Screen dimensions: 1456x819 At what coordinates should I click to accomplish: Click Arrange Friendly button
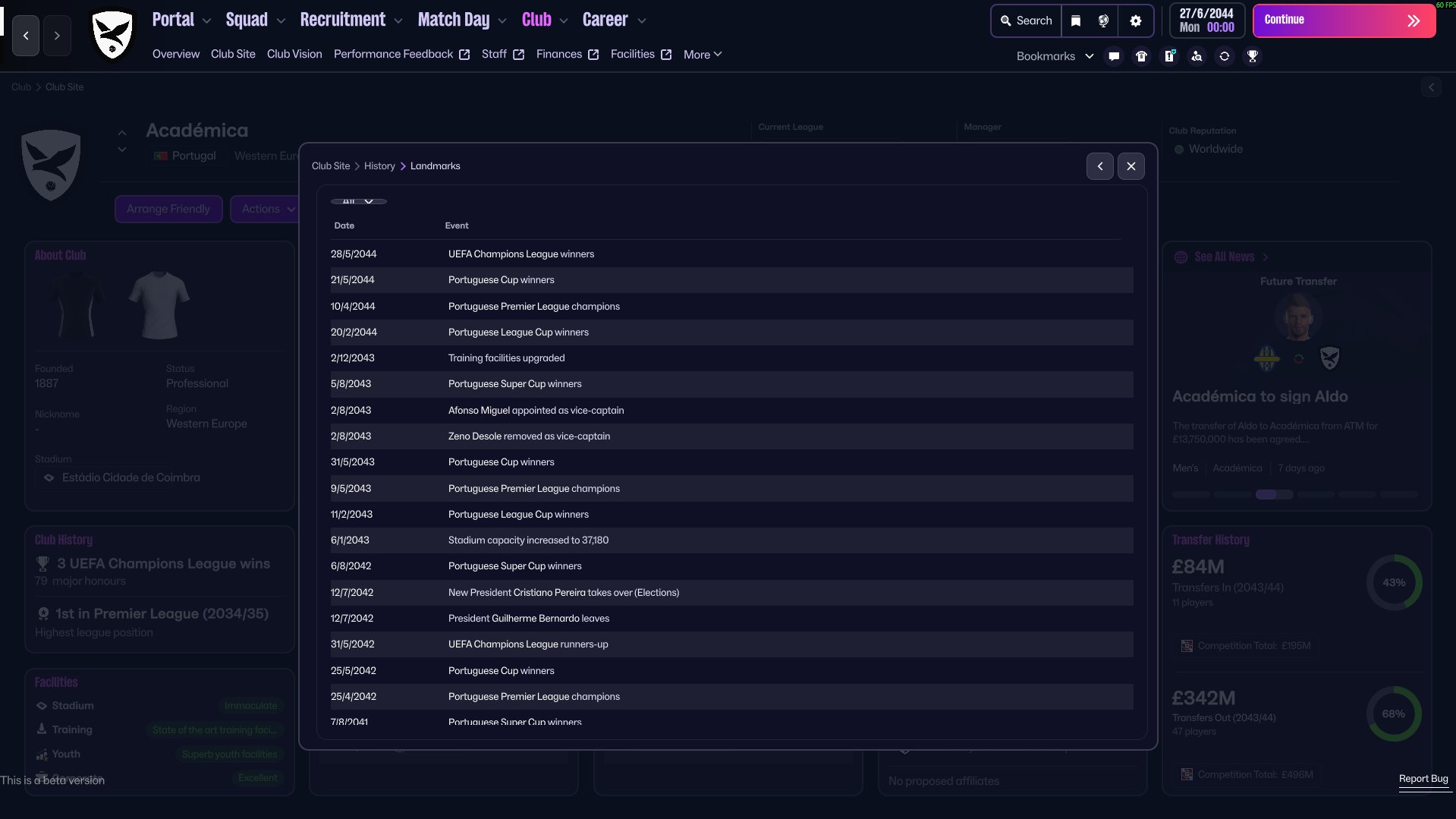click(168, 209)
